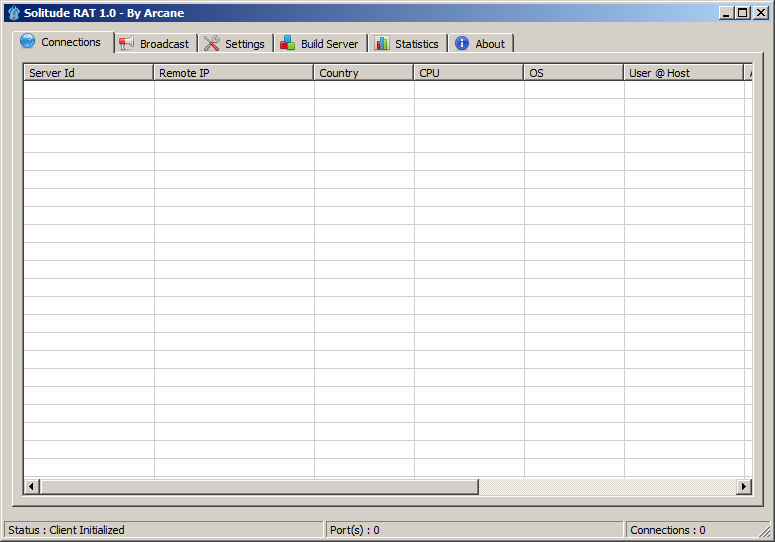Click the bar chart Statistics icon
The height and width of the screenshot is (542, 775).
382,43
